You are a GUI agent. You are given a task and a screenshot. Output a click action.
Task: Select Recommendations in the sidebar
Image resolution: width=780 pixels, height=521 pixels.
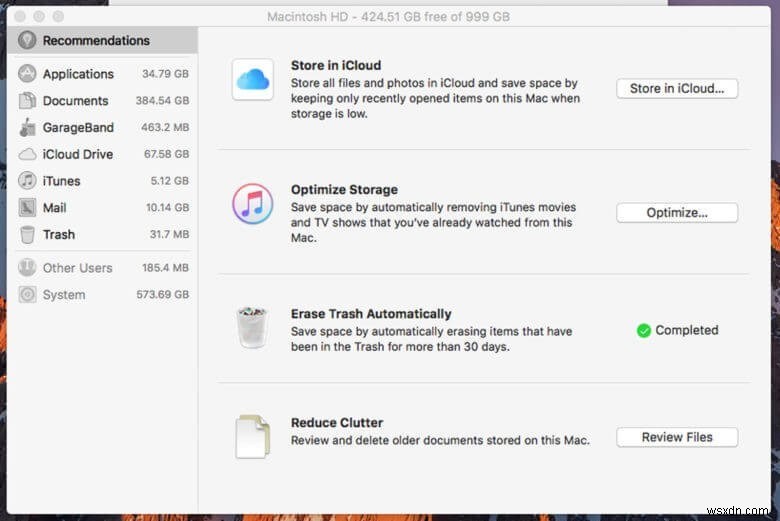(102, 40)
